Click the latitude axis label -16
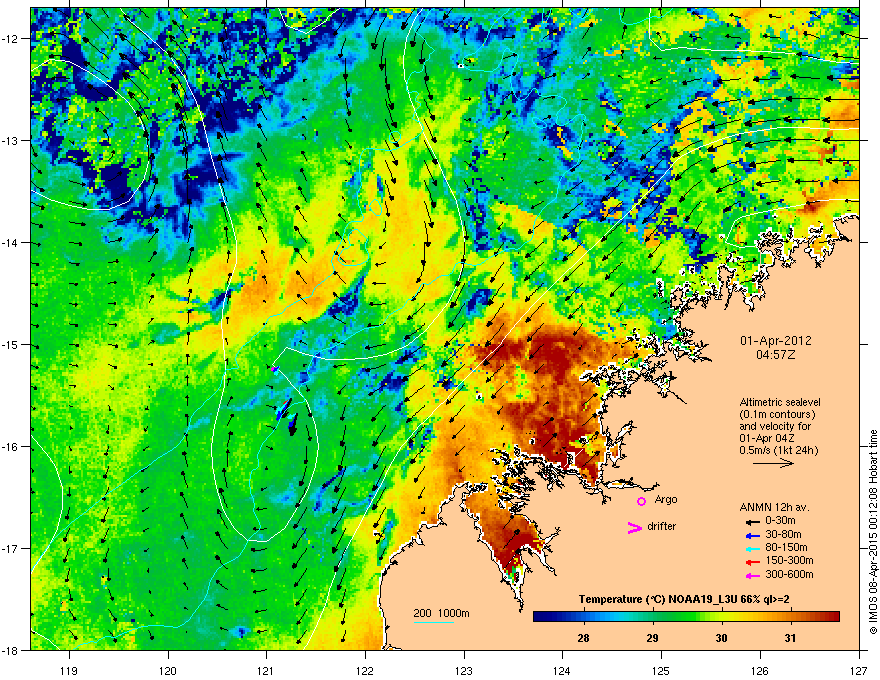The height and width of the screenshot is (680, 880). [x=11, y=447]
